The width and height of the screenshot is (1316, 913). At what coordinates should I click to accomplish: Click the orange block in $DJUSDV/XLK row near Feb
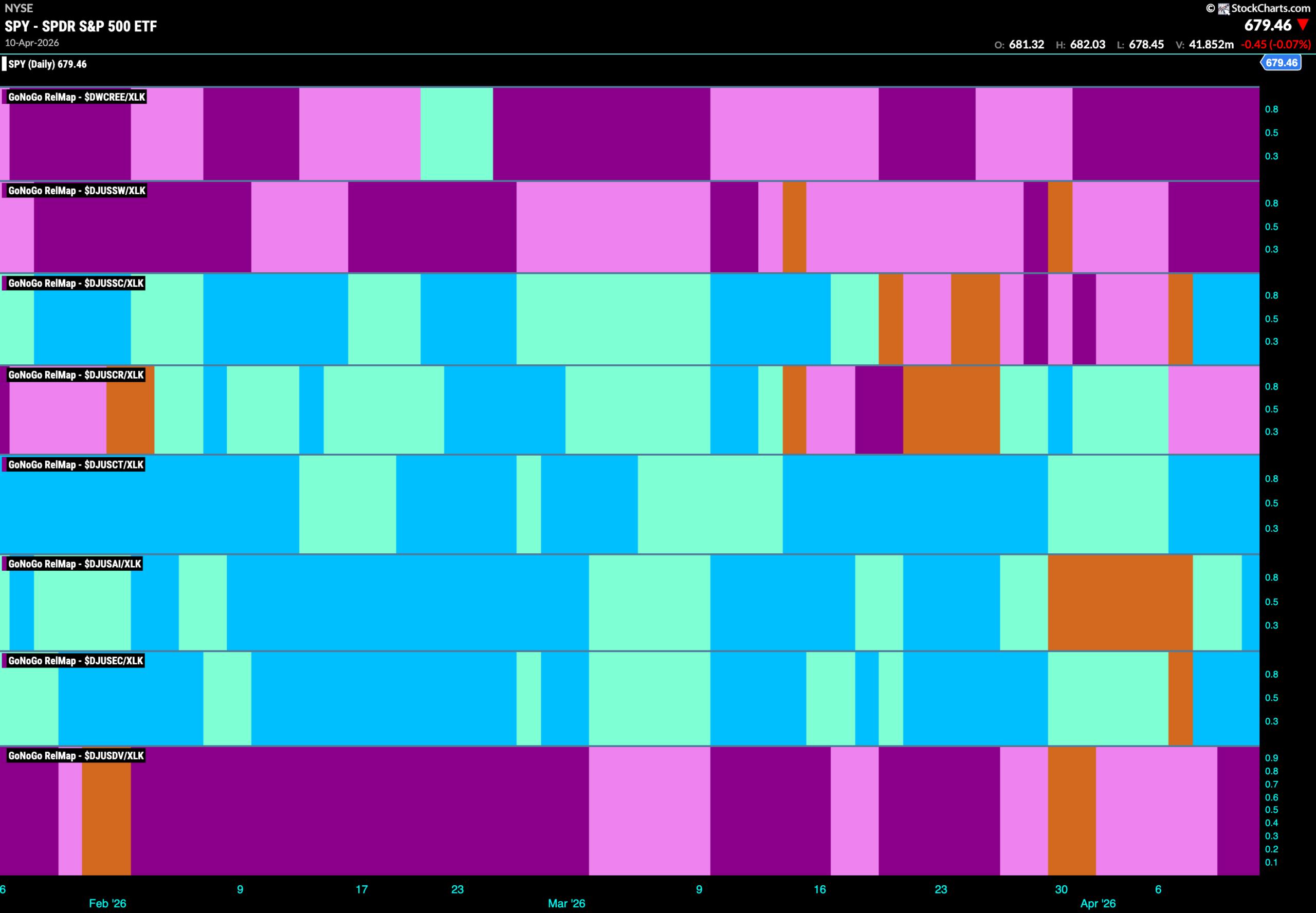pos(106,811)
